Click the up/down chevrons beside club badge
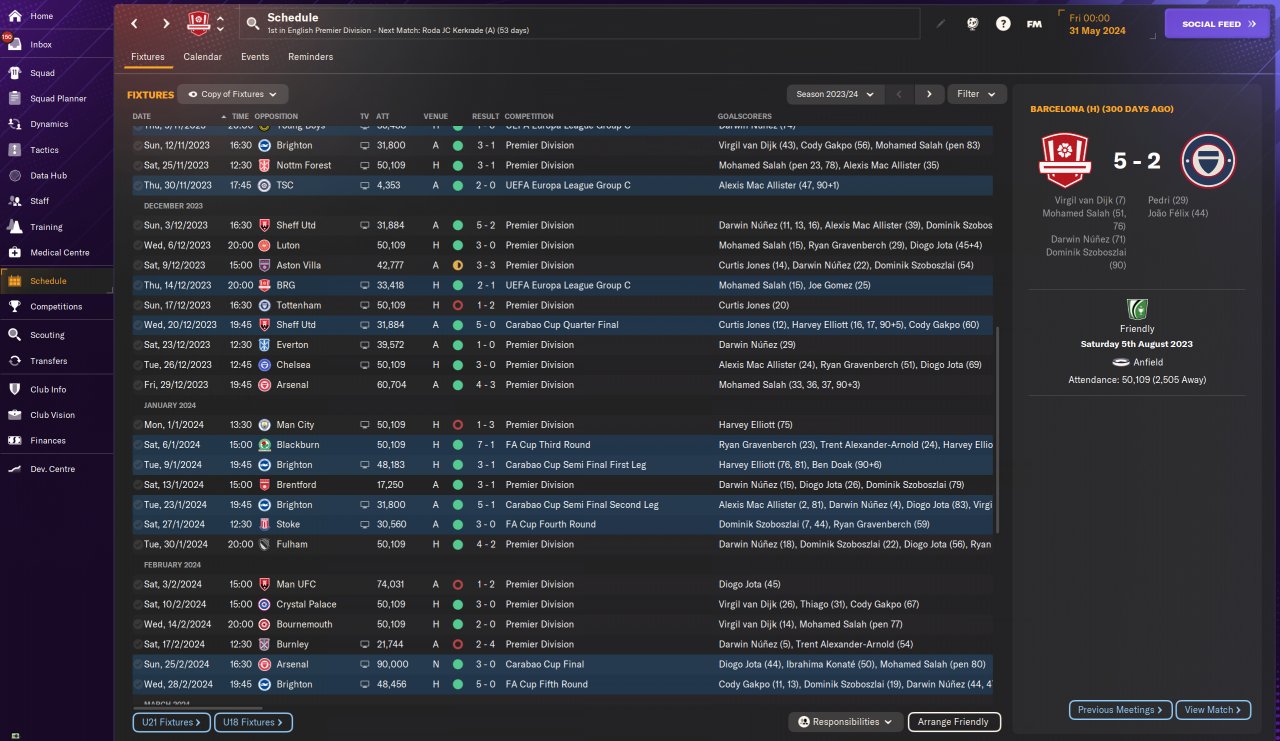The image size is (1280, 741). pos(220,24)
